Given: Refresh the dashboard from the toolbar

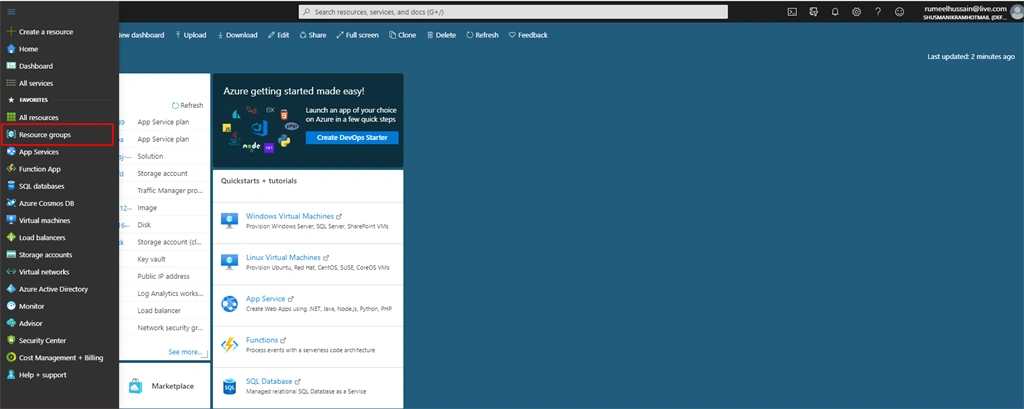Looking at the screenshot, I should pos(482,35).
